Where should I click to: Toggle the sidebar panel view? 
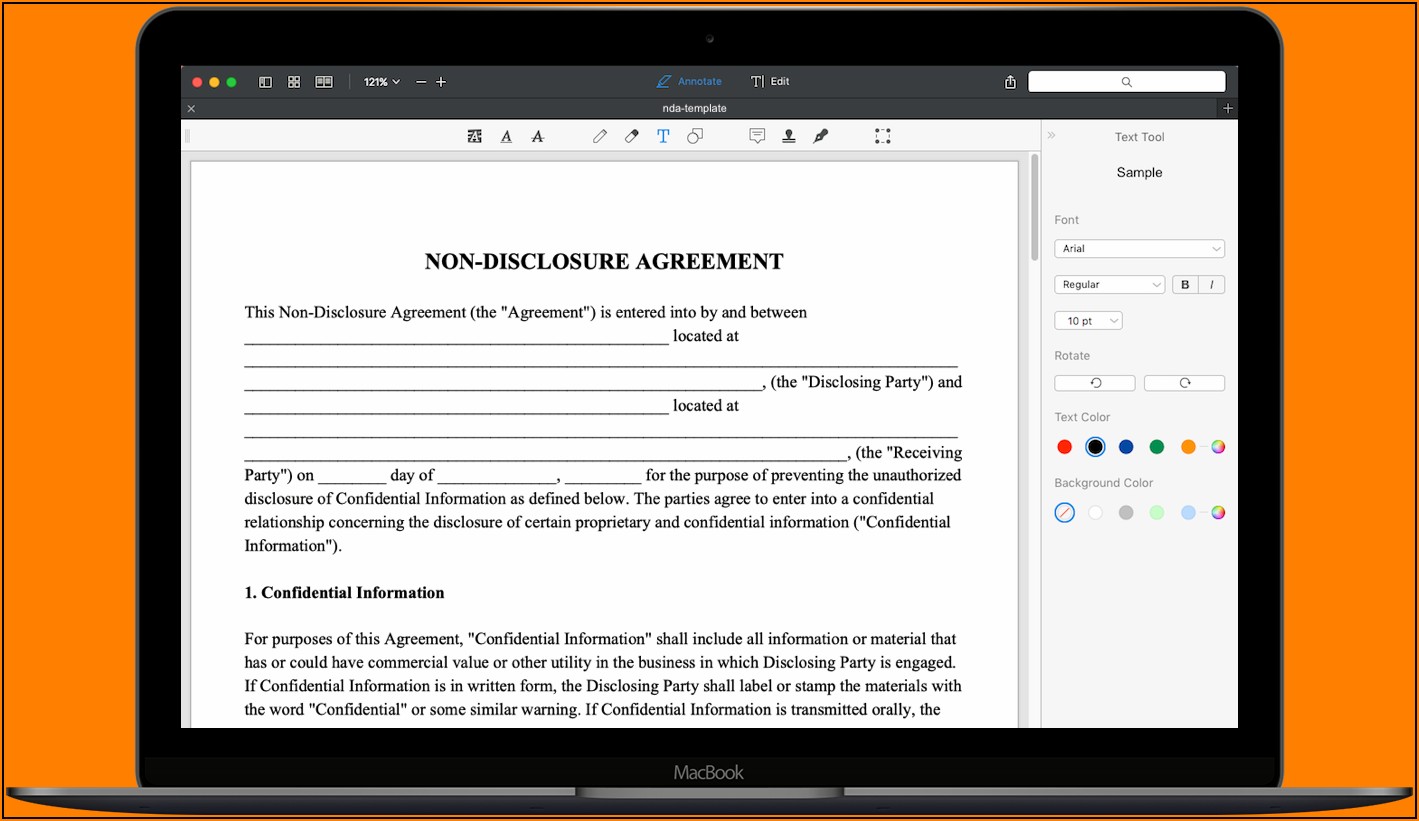click(265, 82)
